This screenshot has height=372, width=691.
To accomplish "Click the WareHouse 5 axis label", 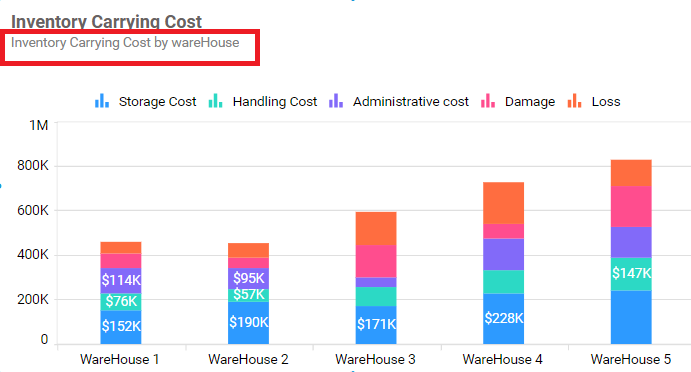I will point(631,359).
